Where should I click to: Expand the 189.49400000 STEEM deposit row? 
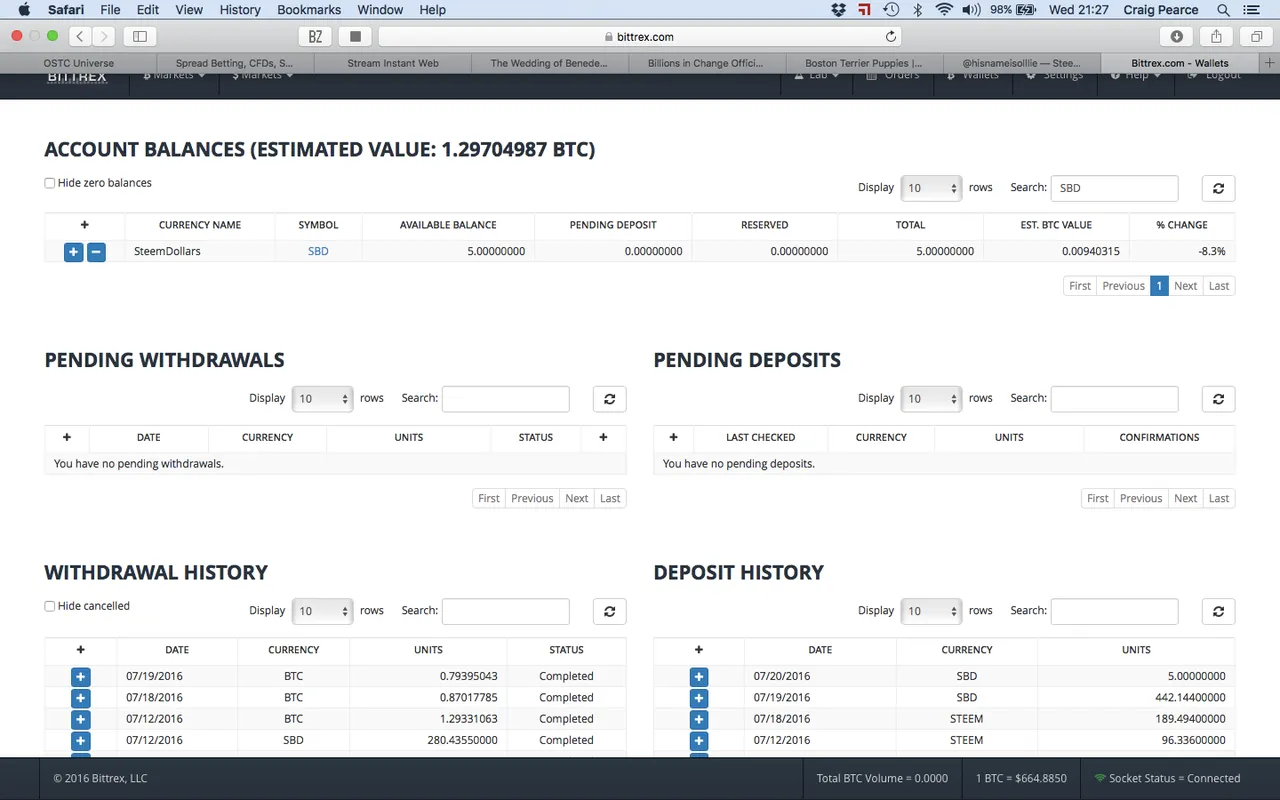[699, 719]
